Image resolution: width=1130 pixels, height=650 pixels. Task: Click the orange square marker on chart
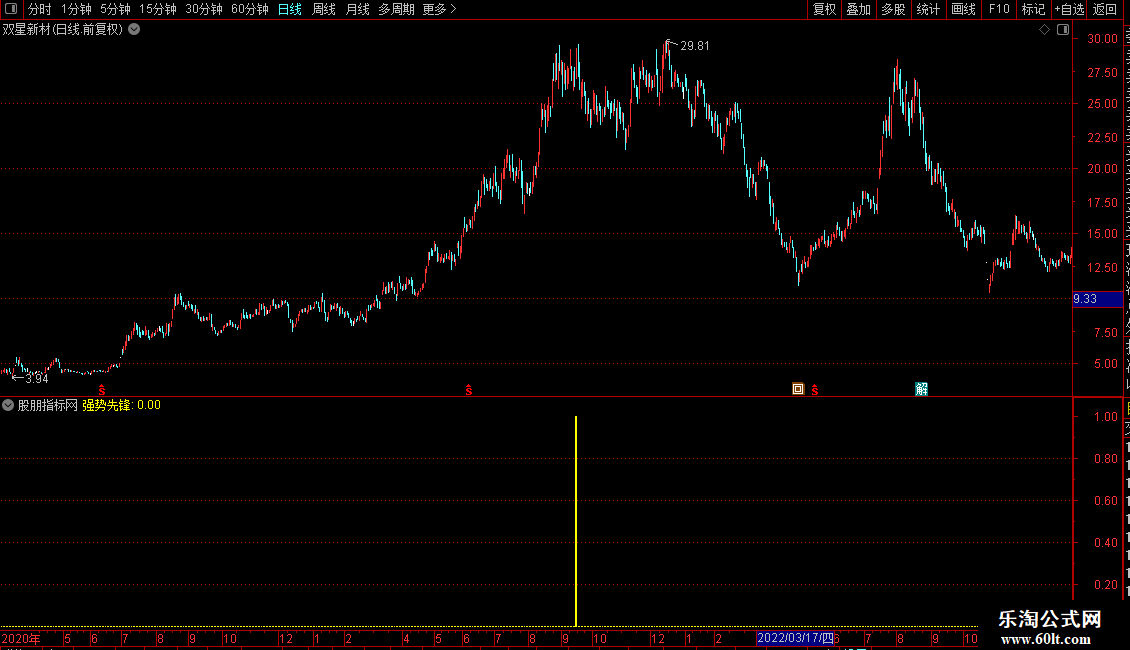[x=798, y=389]
